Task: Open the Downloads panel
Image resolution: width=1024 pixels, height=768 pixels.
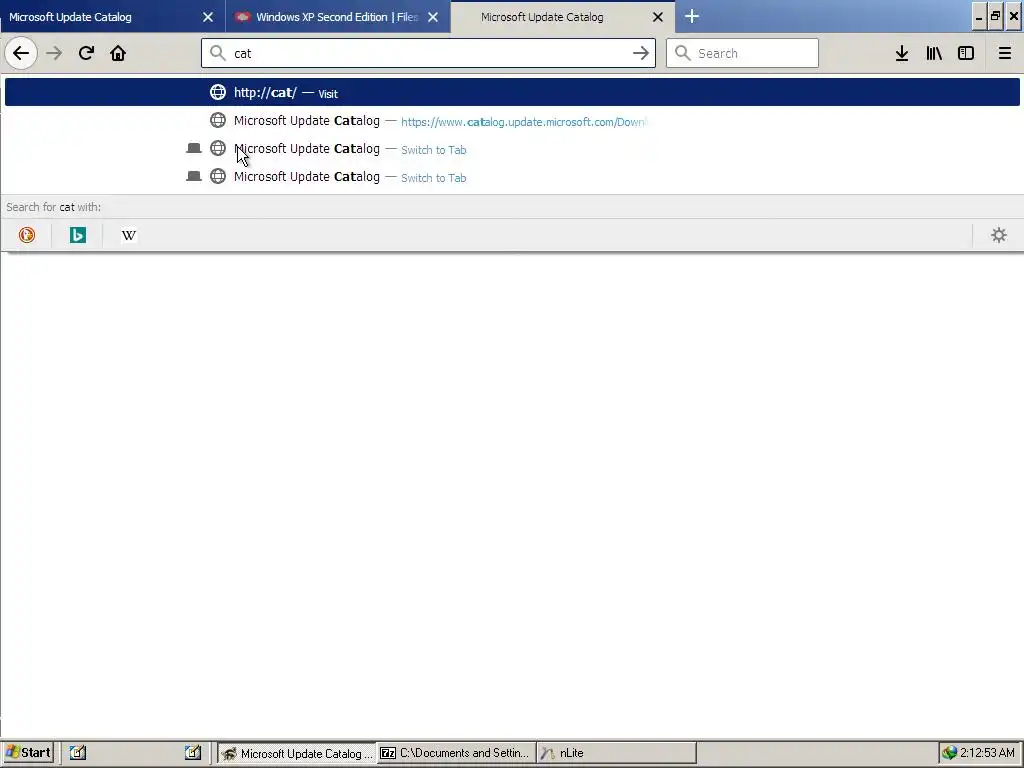Action: pos(902,53)
